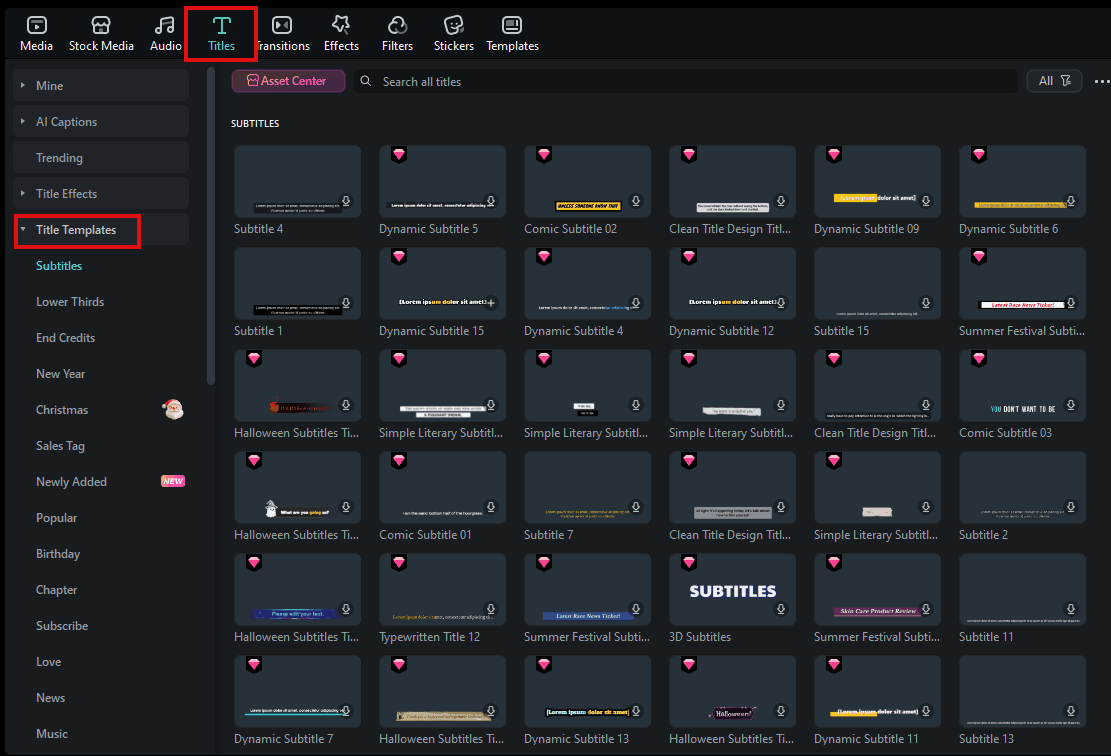Download the Typewritten Title 12 template
The width and height of the screenshot is (1111, 756).
490,609
